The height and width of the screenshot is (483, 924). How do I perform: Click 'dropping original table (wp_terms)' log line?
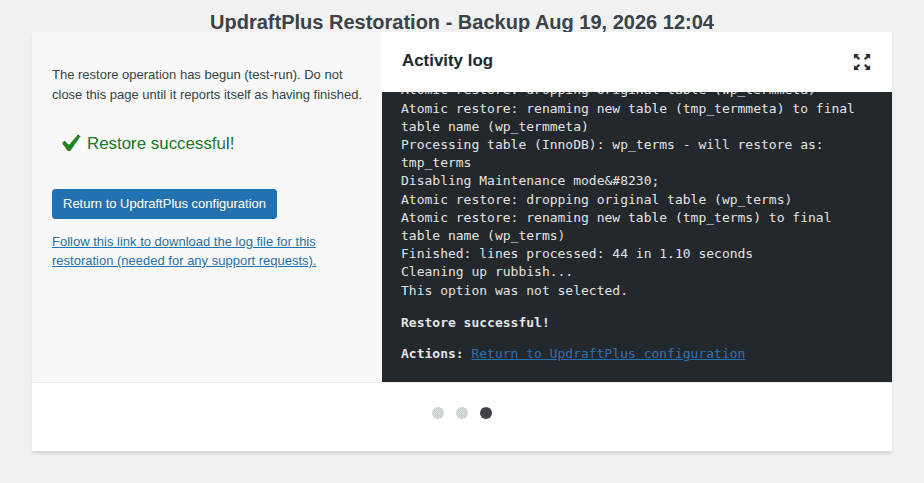(596, 199)
